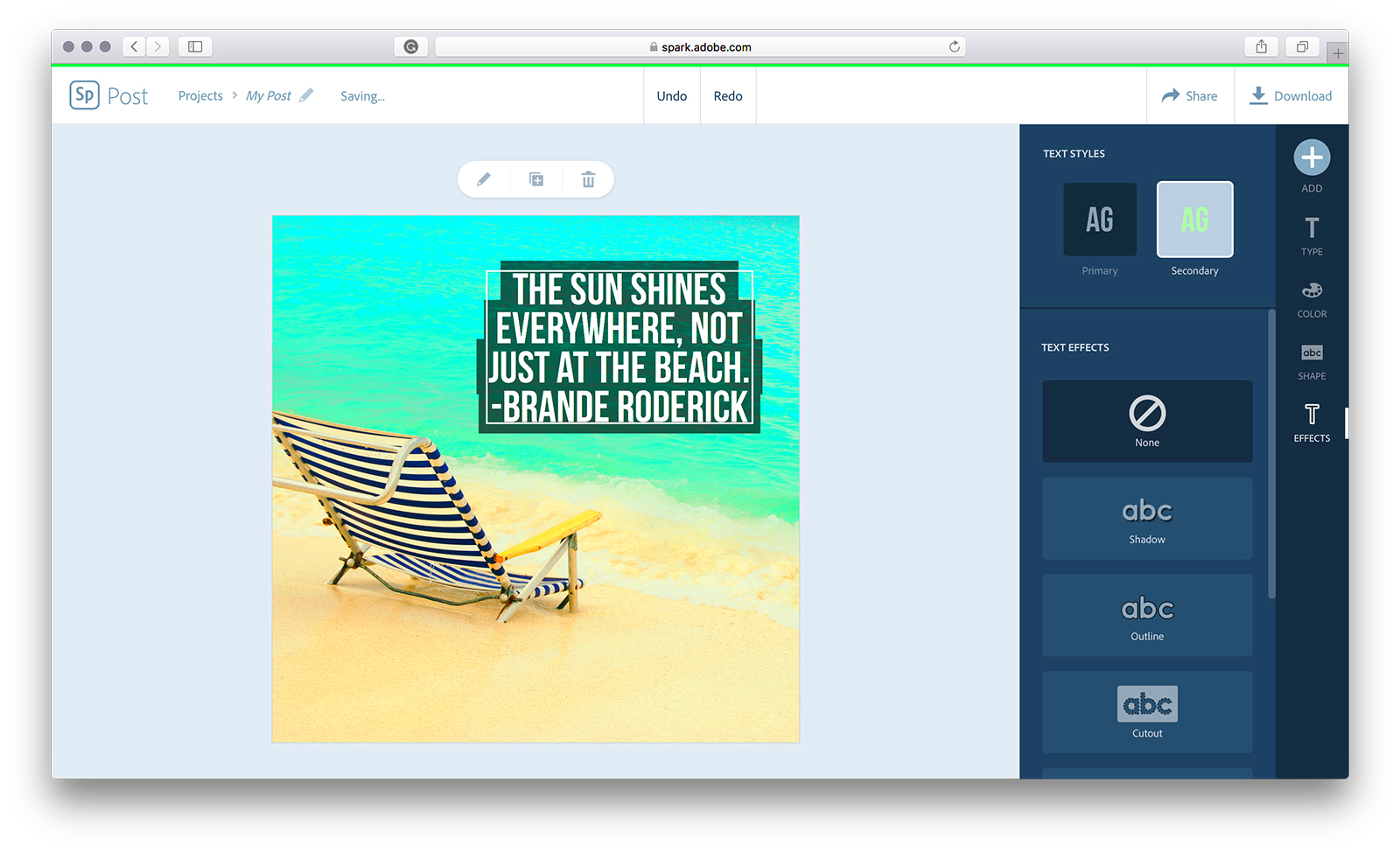Image resolution: width=1400 pixels, height=852 pixels.
Task: Click the Adobe Spark Post logo
Action: tap(108, 95)
